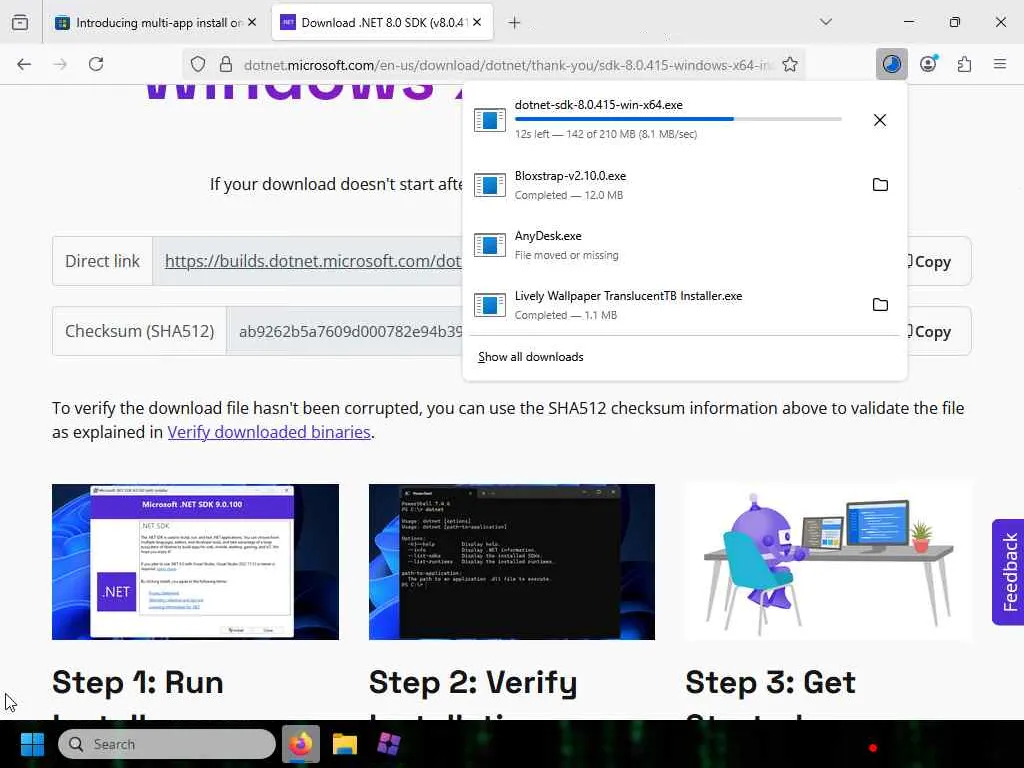Switch to 'Introducing multi-app install' tab
The height and width of the screenshot is (768, 1024).
(x=155, y=22)
